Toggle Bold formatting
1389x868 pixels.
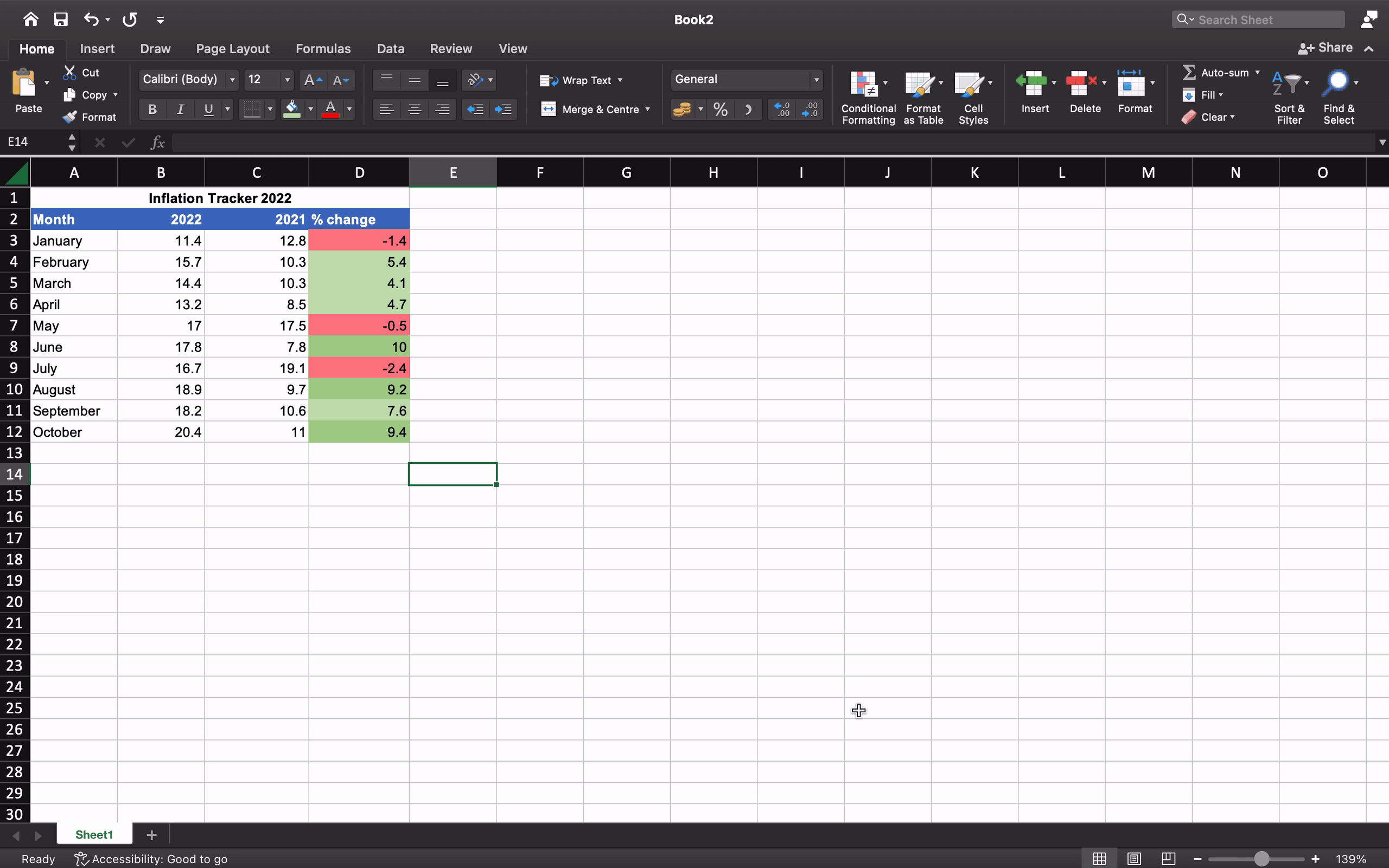(x=152, y=109)
